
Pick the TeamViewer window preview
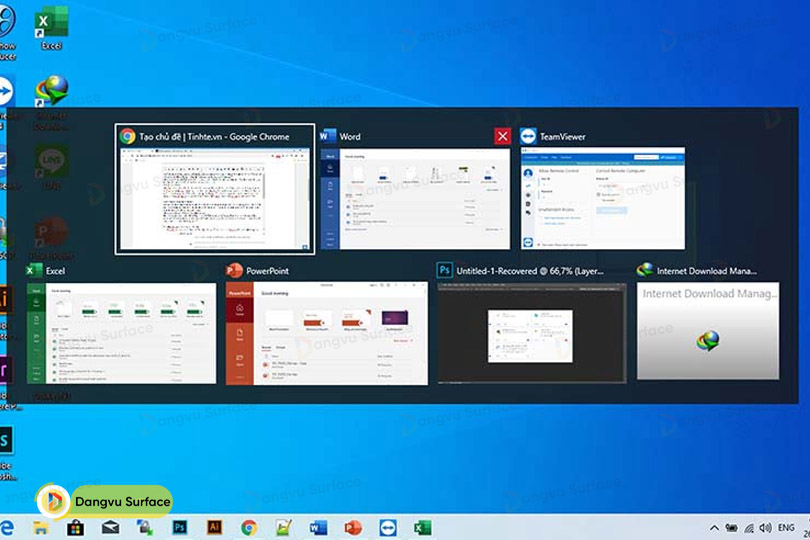point(602,199)
